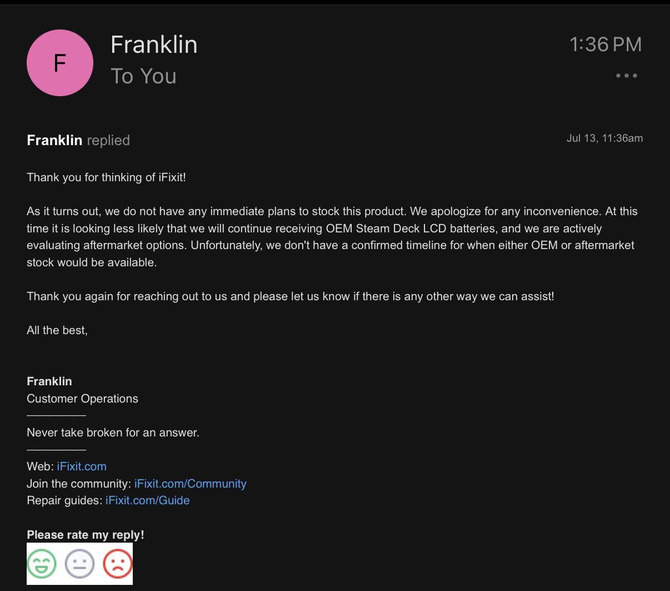Click the All the best closing line
The height and width of the screenshot is (591, 670).
[57, 330]
